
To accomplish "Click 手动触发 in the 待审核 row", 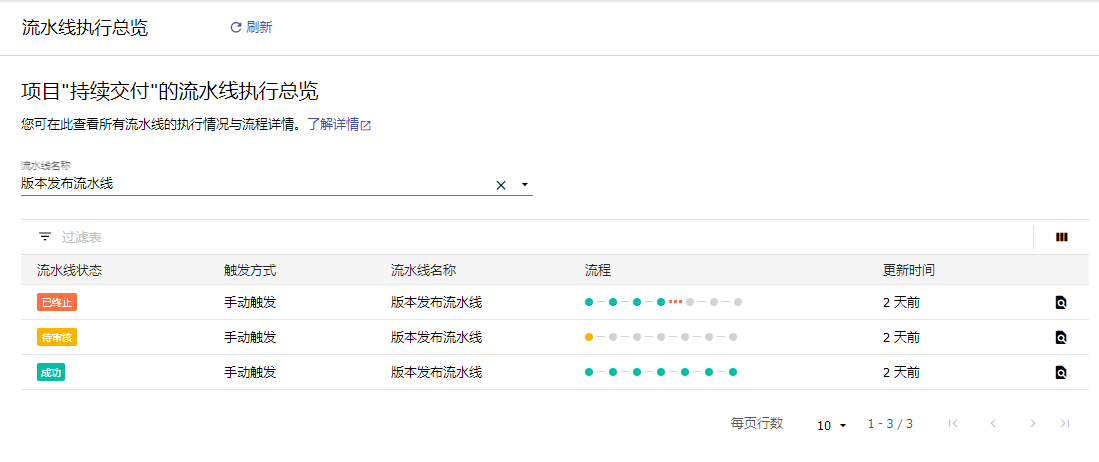I will [x=250, y=338].
